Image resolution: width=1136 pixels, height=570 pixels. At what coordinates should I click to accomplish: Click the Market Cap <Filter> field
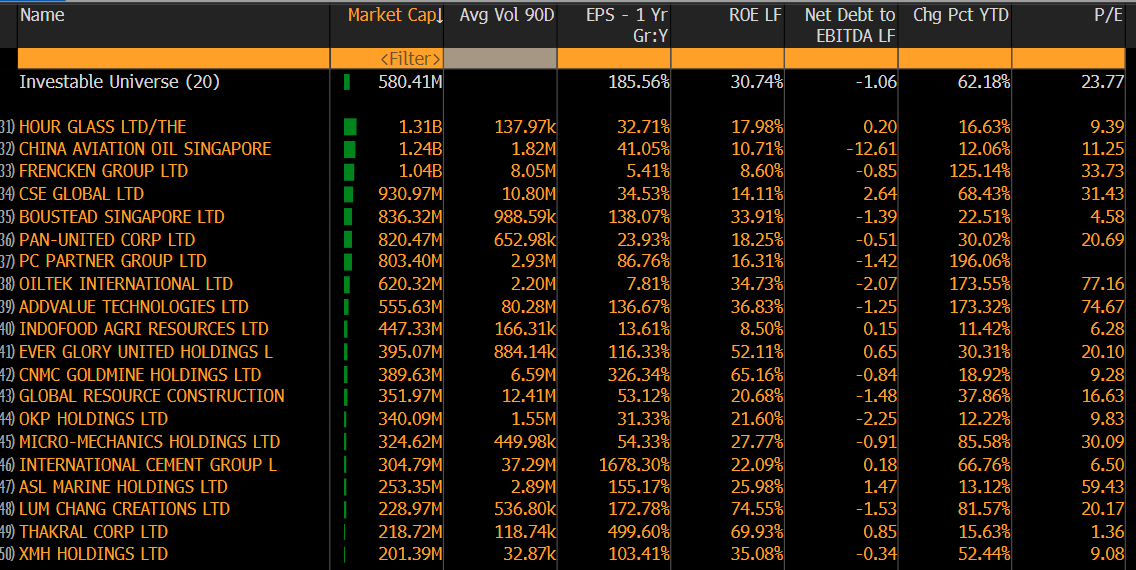click(x=387, y=59)
